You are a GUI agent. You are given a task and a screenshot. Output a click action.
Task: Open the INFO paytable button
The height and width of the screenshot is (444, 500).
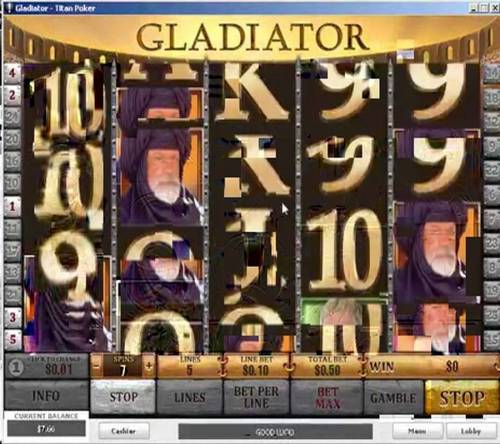click(46, 396)
